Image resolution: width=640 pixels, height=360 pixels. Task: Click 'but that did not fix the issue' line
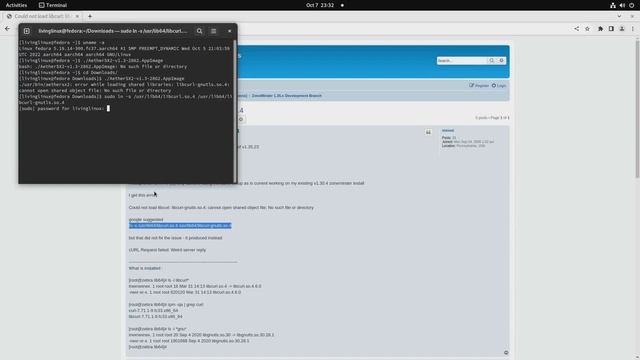coord(176,238)
